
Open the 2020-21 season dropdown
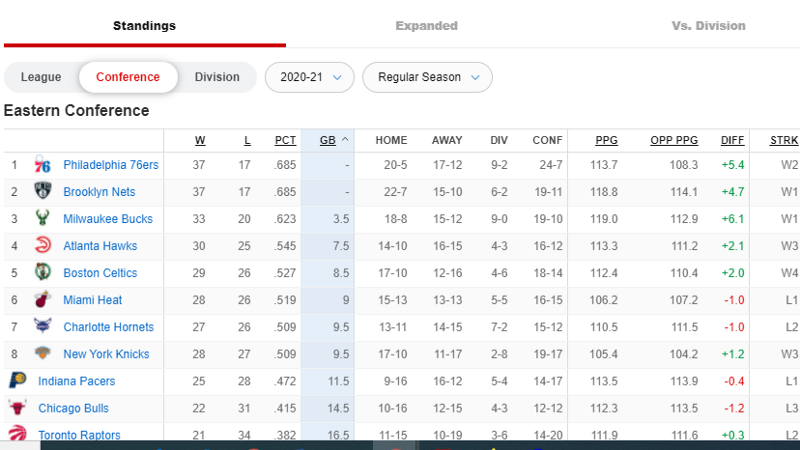[310, 77]
